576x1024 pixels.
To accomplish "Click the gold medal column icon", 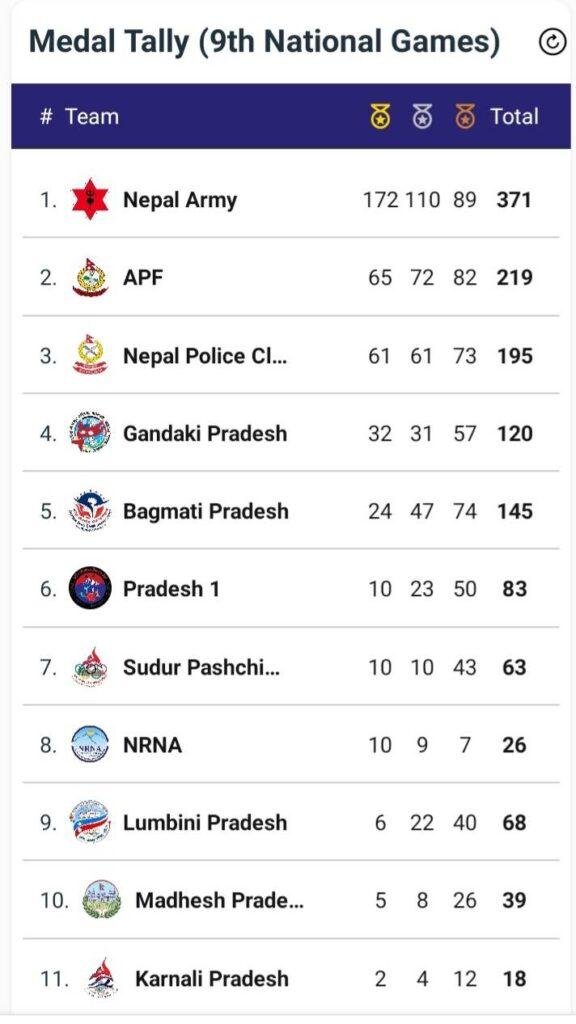I will 380,117.
